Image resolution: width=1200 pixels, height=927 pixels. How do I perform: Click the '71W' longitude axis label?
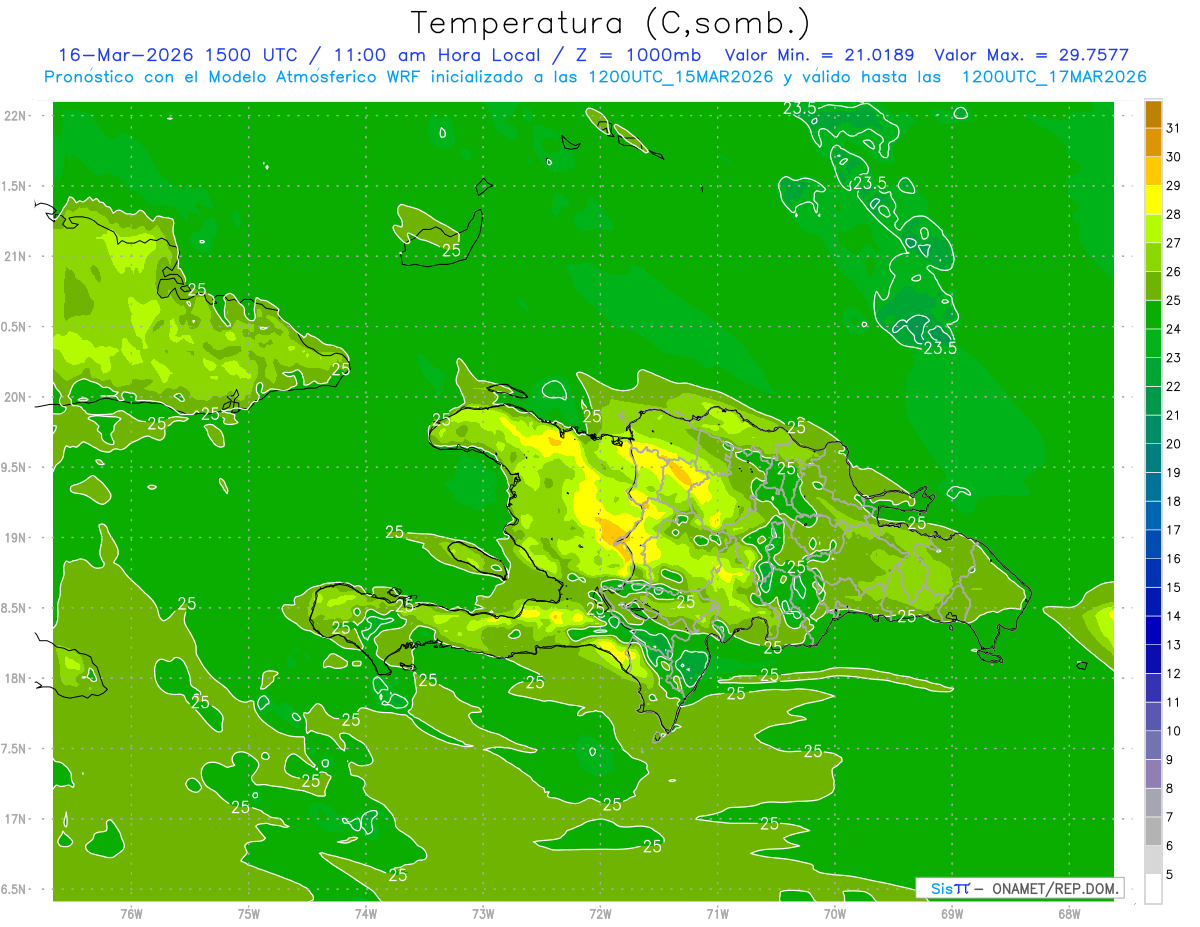pos(717,914)
